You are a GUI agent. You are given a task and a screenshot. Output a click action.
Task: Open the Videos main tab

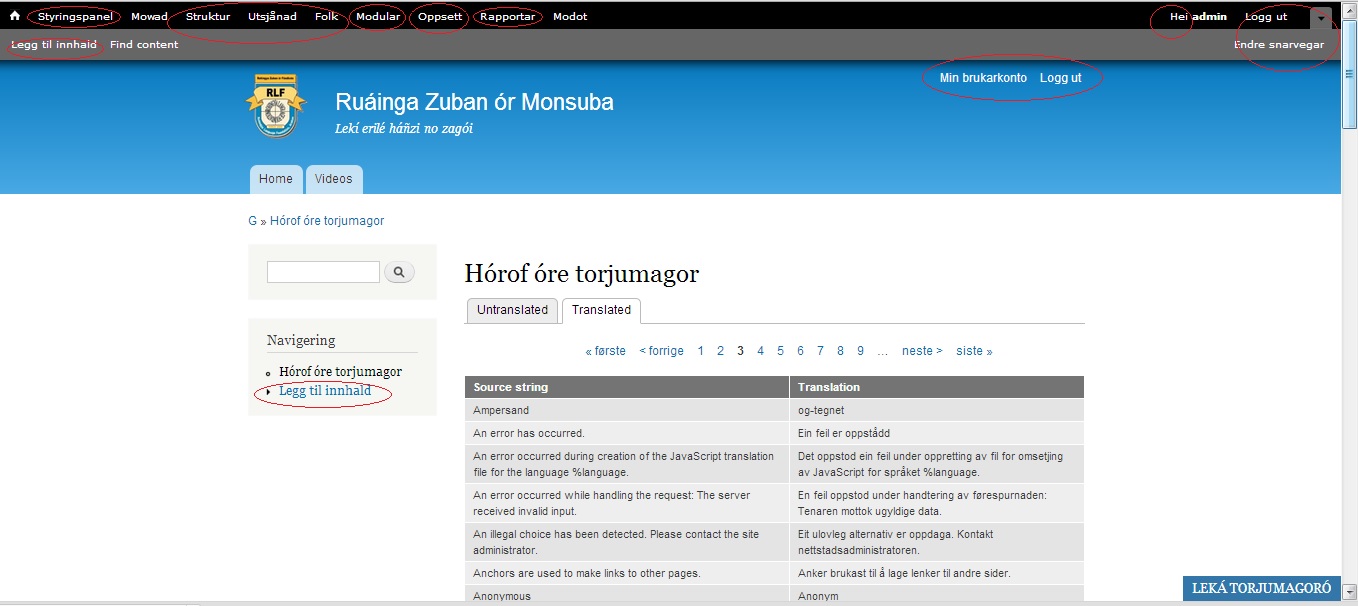click(x=334, y=179)
